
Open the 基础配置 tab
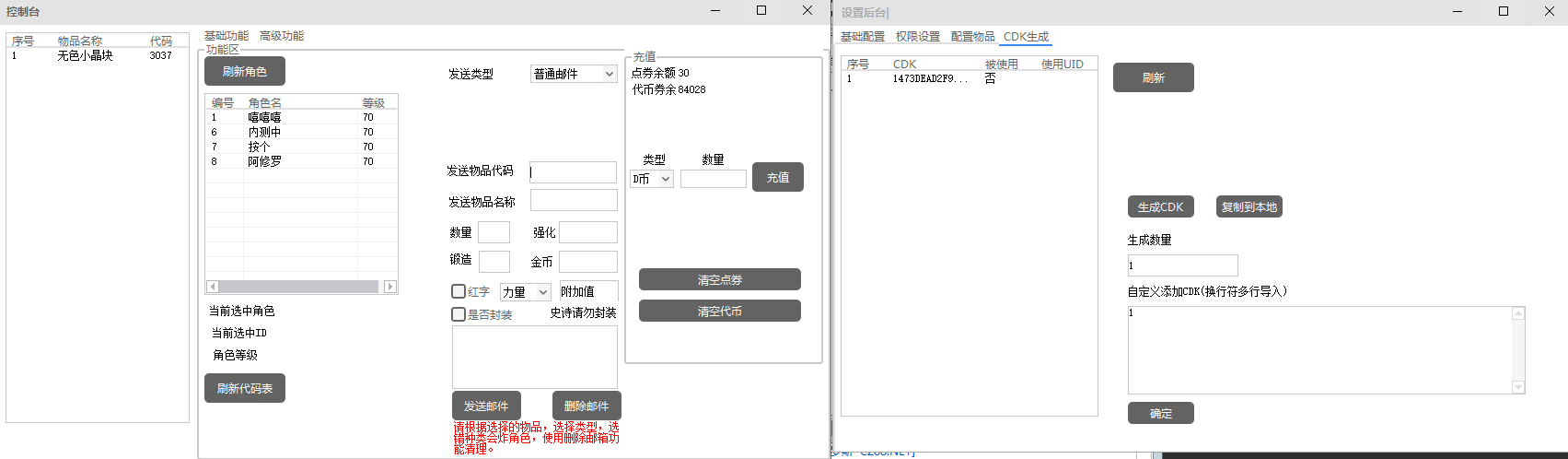pos(863,37)
